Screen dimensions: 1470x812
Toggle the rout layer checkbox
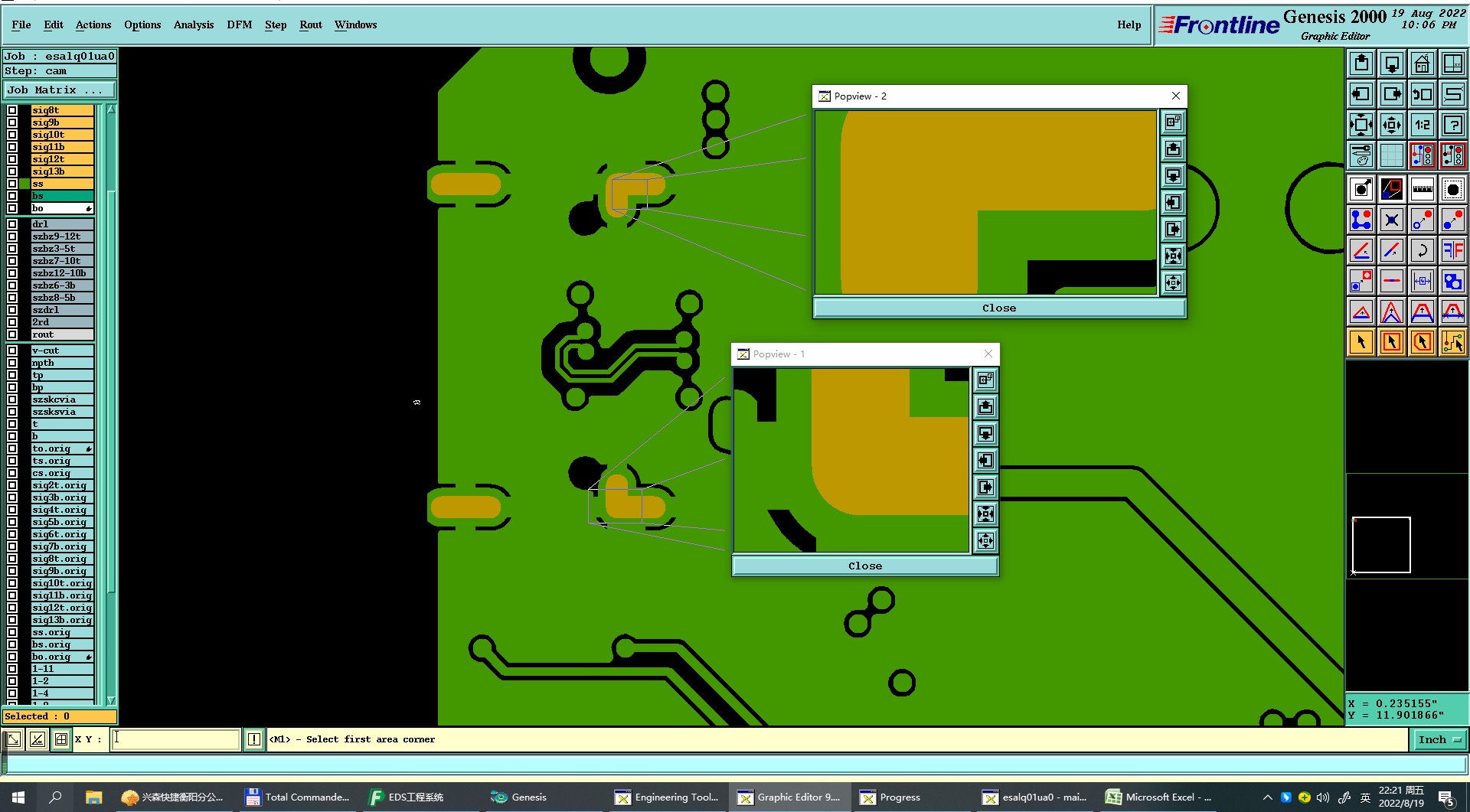tap(12, 334)
